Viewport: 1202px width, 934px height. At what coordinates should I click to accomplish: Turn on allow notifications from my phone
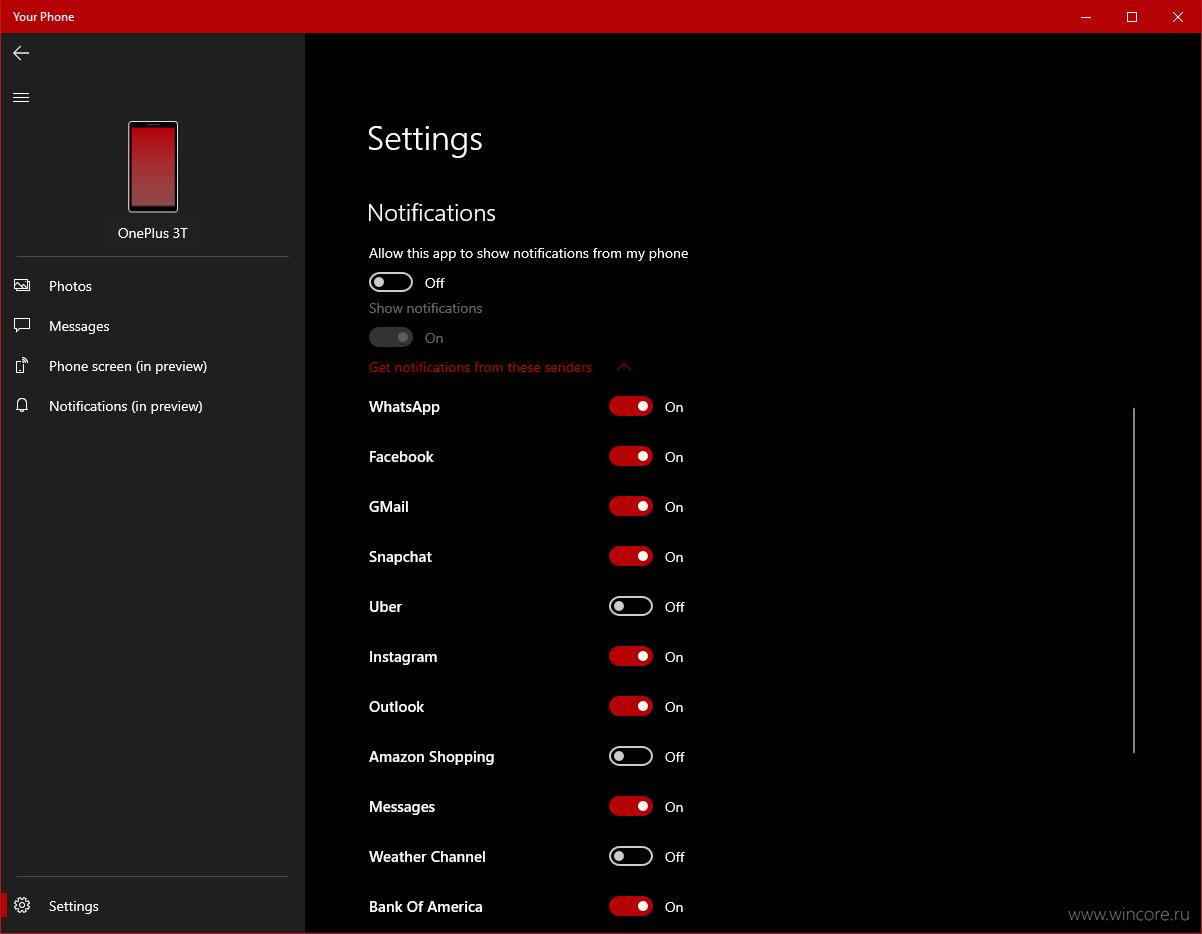click(391, 283)
